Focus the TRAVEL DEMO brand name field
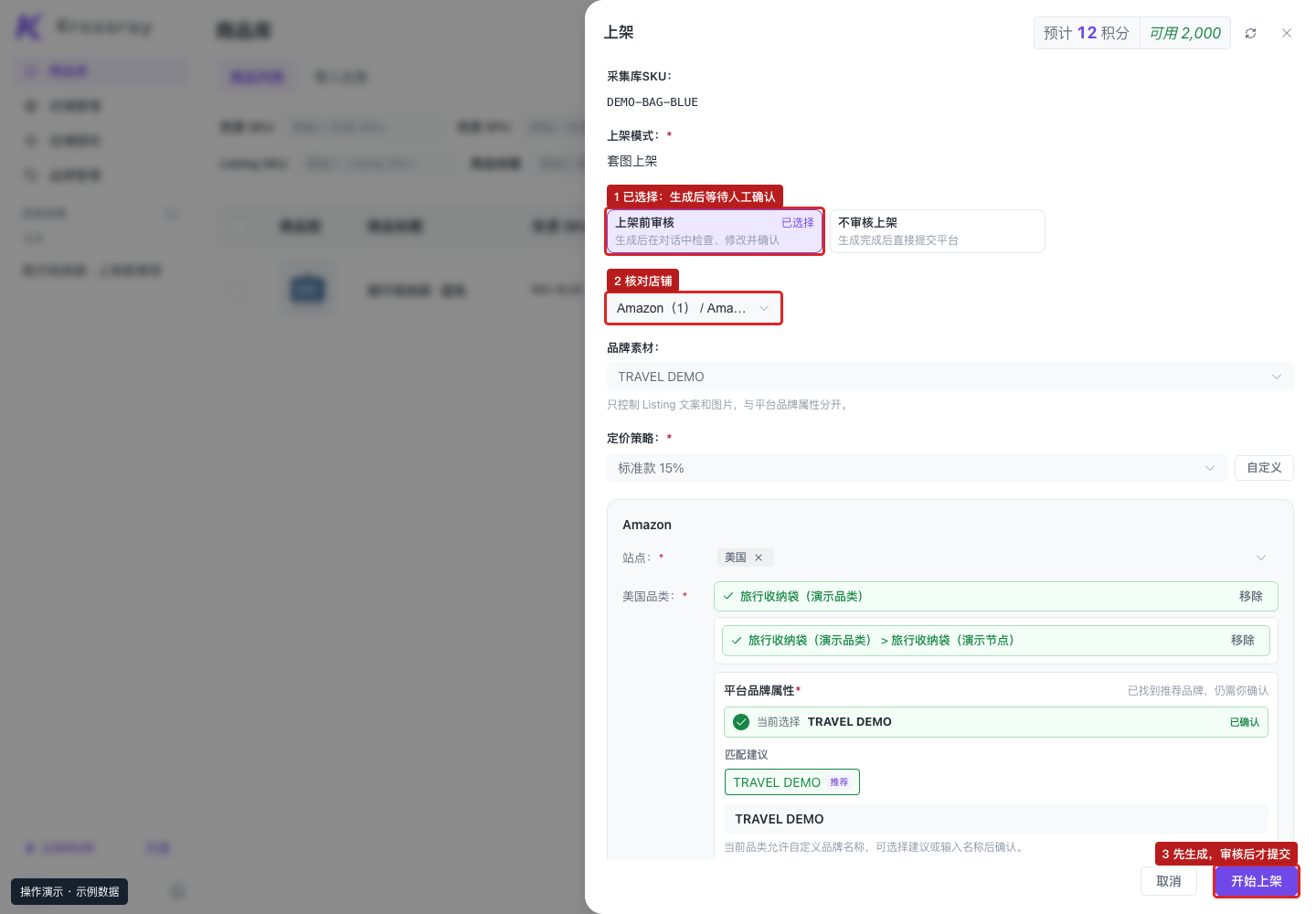The width and height of the screenshot is (1316, 914). pos(996,819)
